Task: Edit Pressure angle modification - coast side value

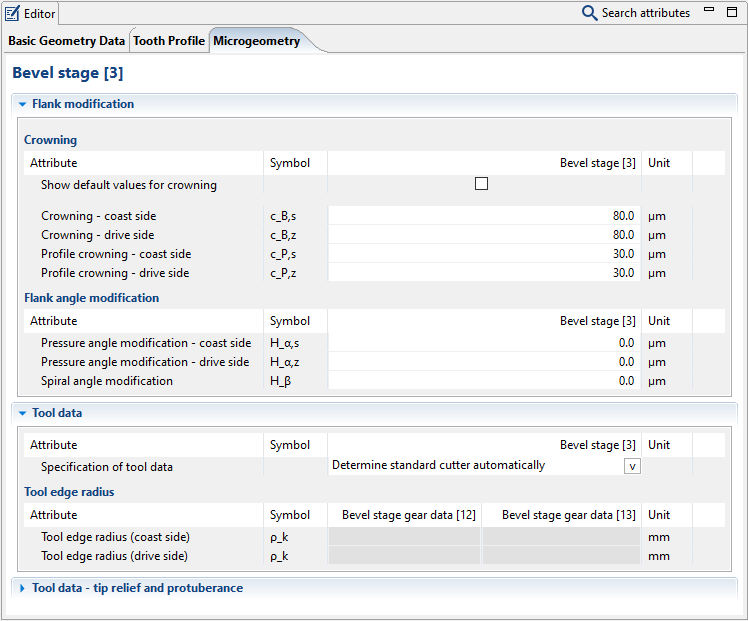Action: [483, 343]
